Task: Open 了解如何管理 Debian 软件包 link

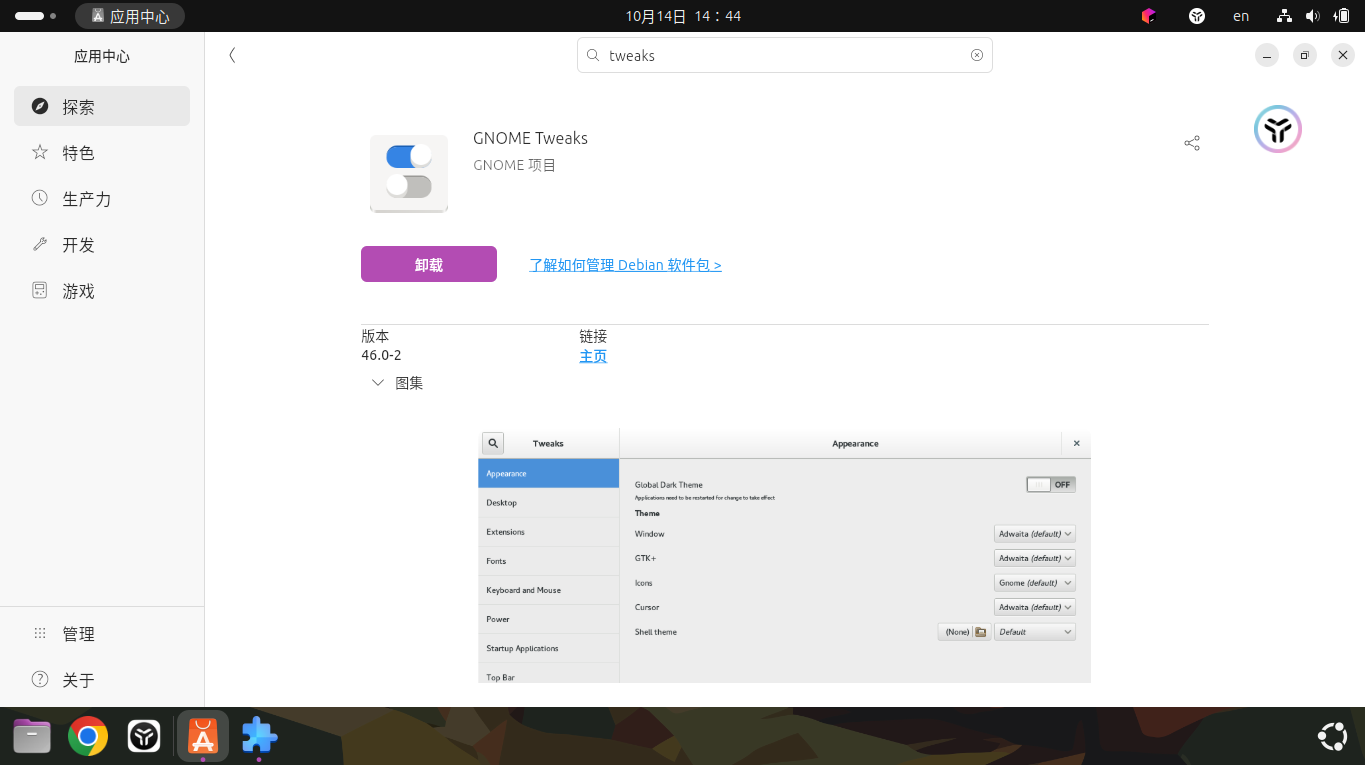Action: tap(625, 265)
